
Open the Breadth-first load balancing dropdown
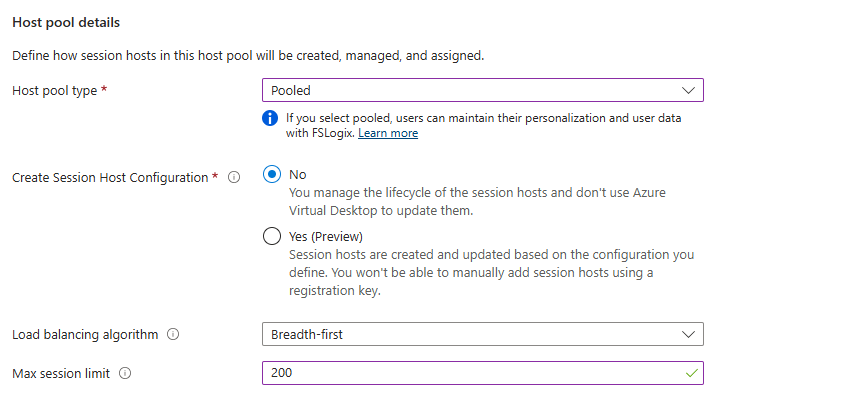[470, 334]
